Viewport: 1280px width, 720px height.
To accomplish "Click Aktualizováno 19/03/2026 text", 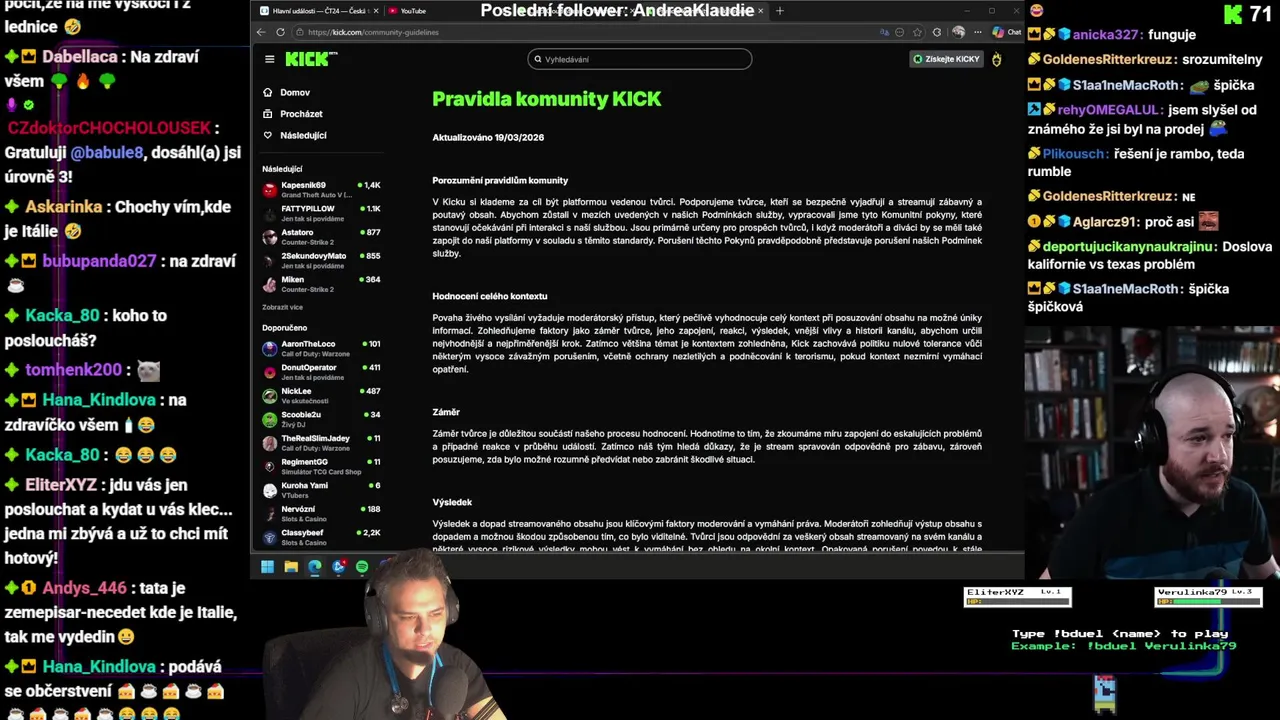I will pyautogui.click(x=488, y=138).
